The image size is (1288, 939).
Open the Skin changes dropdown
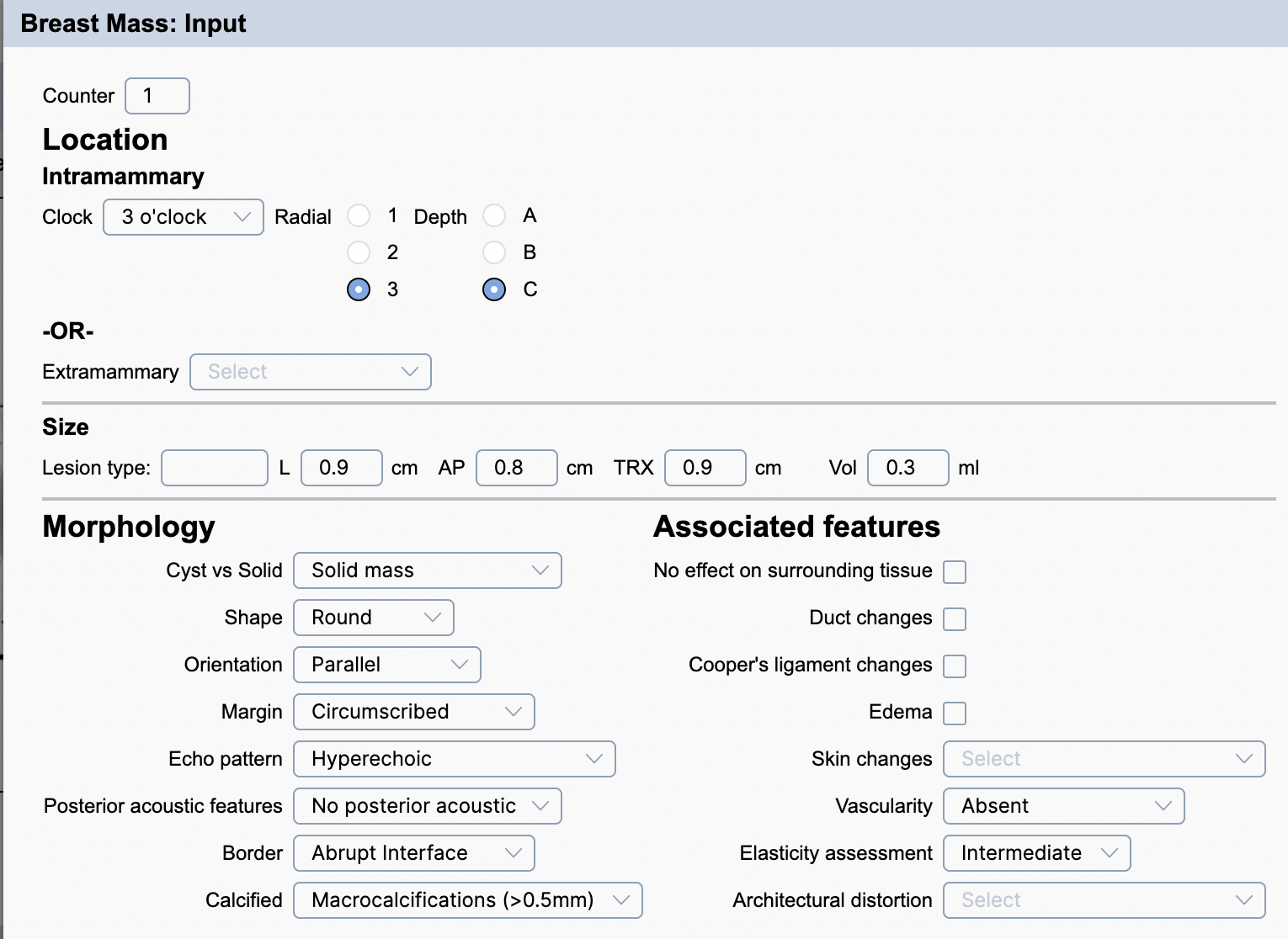pyautogui.click(x=1104, y=759)
